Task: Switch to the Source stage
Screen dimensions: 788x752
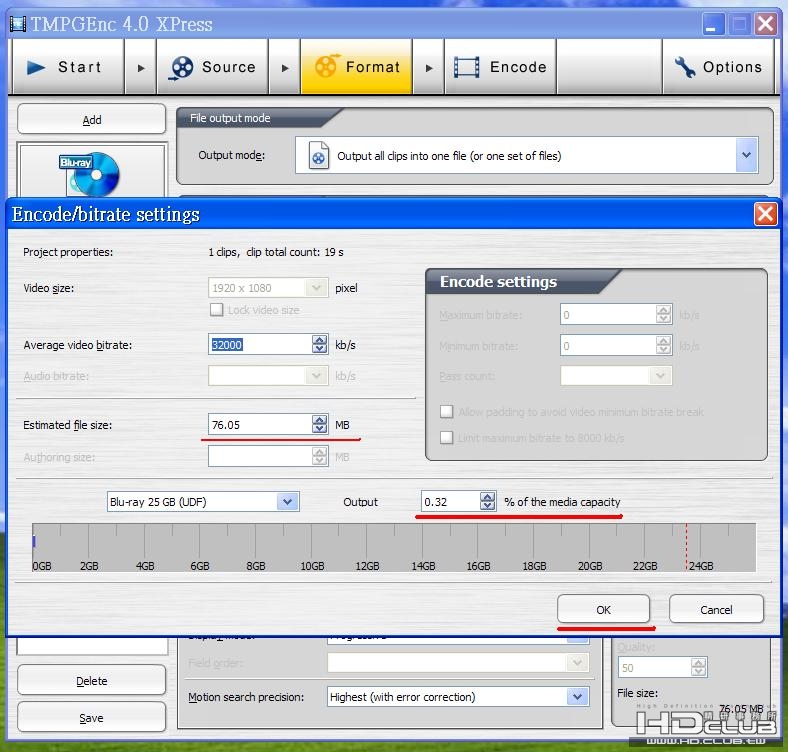Action: point(212,67)
